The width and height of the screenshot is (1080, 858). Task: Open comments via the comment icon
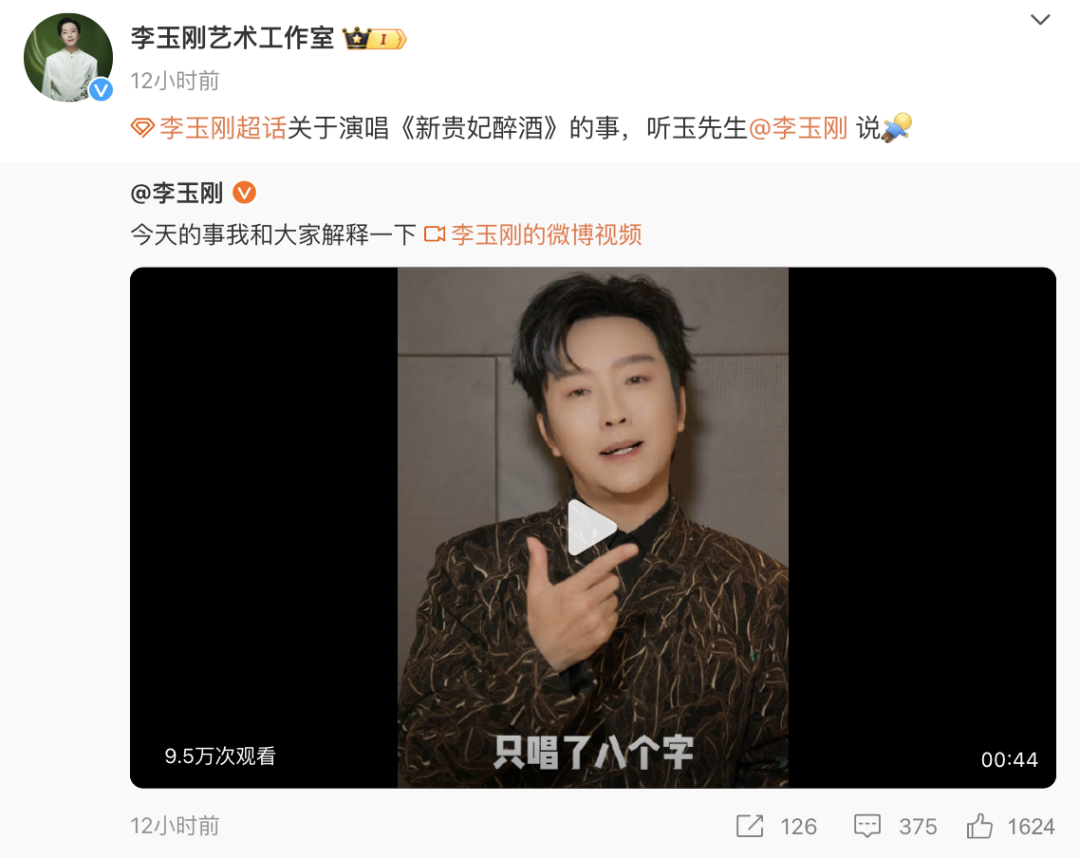pyautogui.click(x=867, y=826)
